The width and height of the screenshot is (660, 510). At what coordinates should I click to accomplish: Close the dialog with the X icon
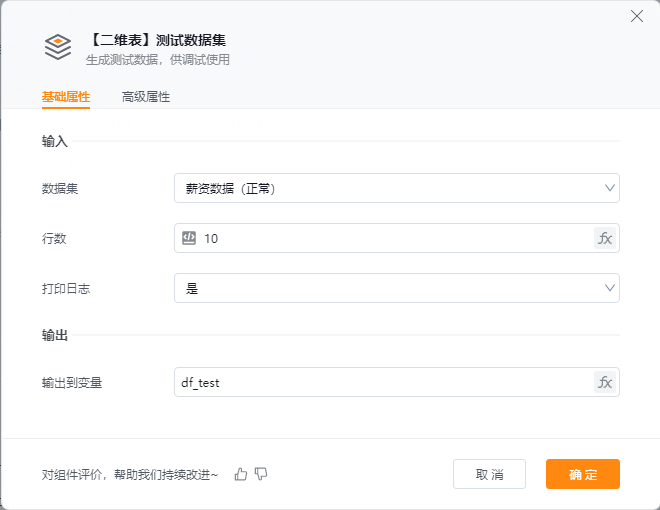[637, 16]
